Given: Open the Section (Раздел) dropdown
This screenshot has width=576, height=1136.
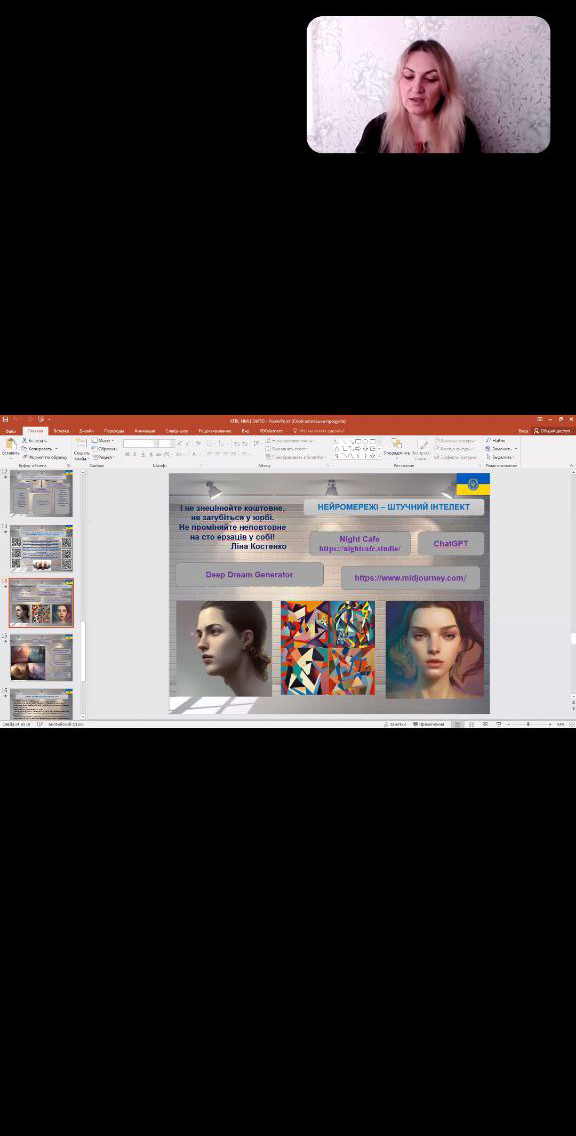Looking at the screenshot, I should (x=104, y=457).
